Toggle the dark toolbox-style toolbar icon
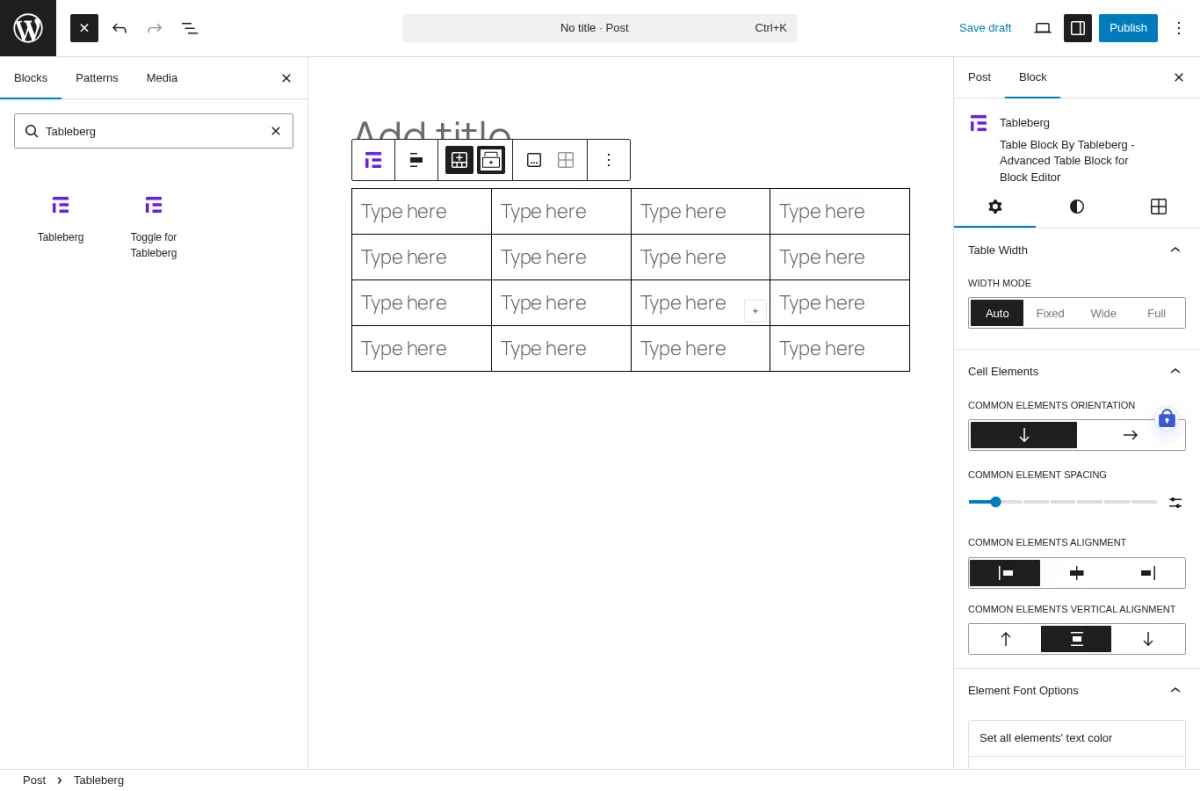 [491, 160]
